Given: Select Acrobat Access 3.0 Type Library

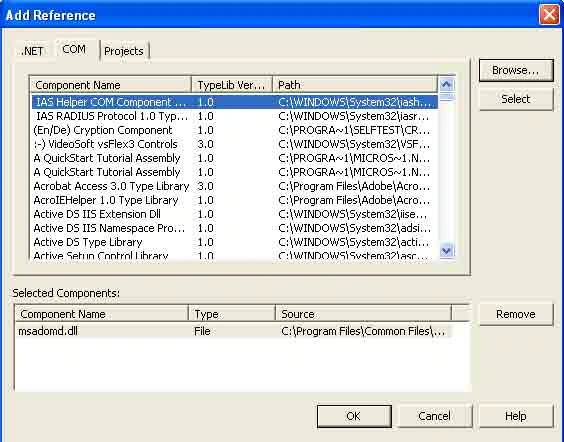Looking at the screenshot, I should tap(235, 186).
